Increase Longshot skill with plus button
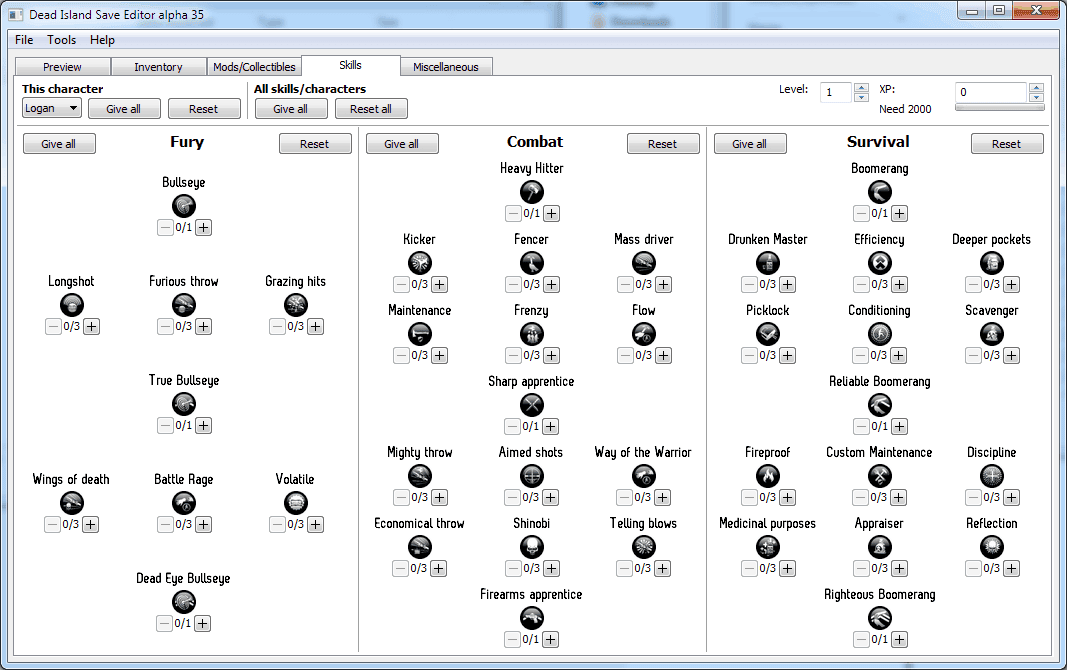1067x670 pixels. 91,326
